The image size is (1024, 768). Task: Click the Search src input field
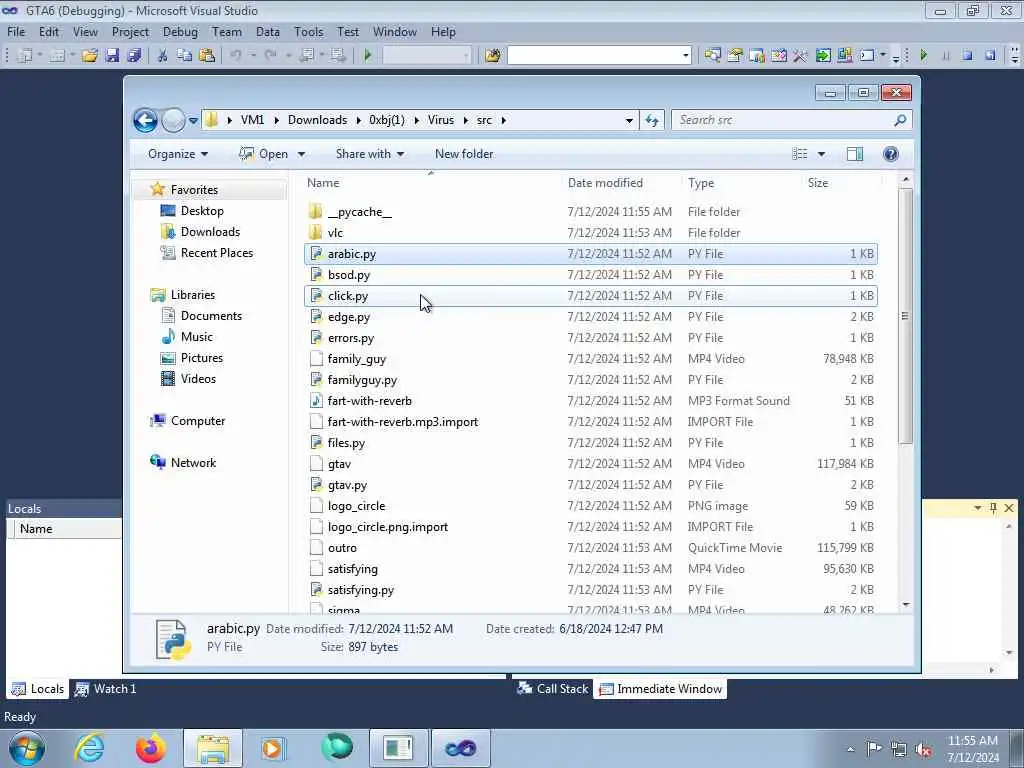(x=783, y=120)
